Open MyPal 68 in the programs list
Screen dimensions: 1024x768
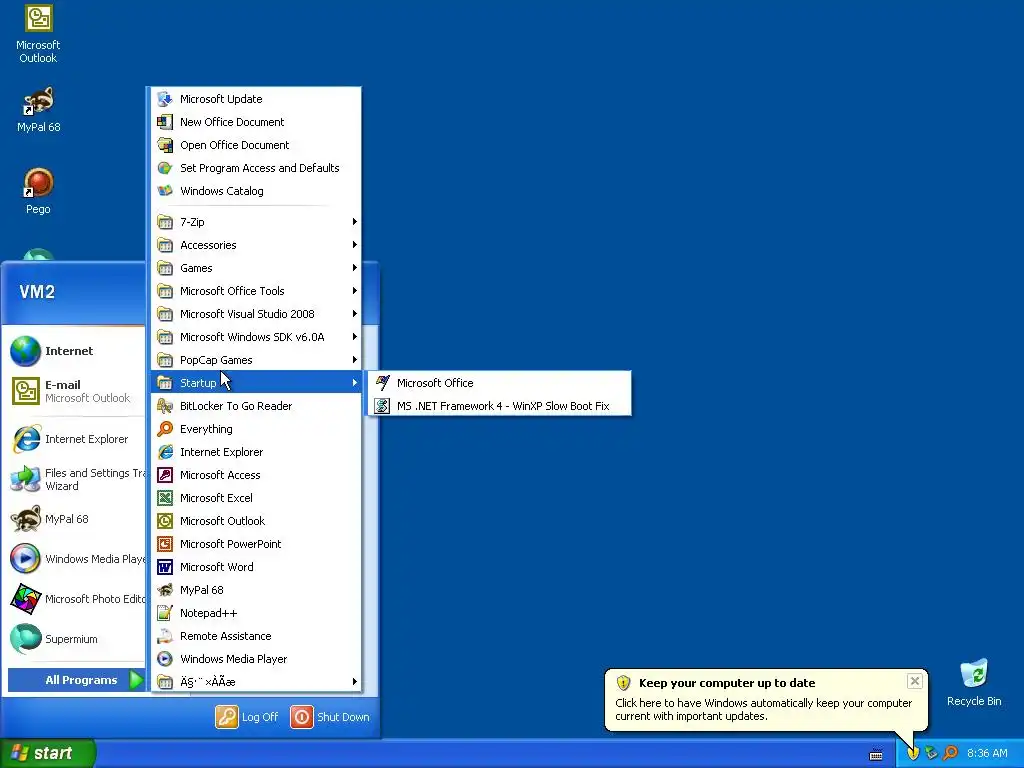[256, 590]
